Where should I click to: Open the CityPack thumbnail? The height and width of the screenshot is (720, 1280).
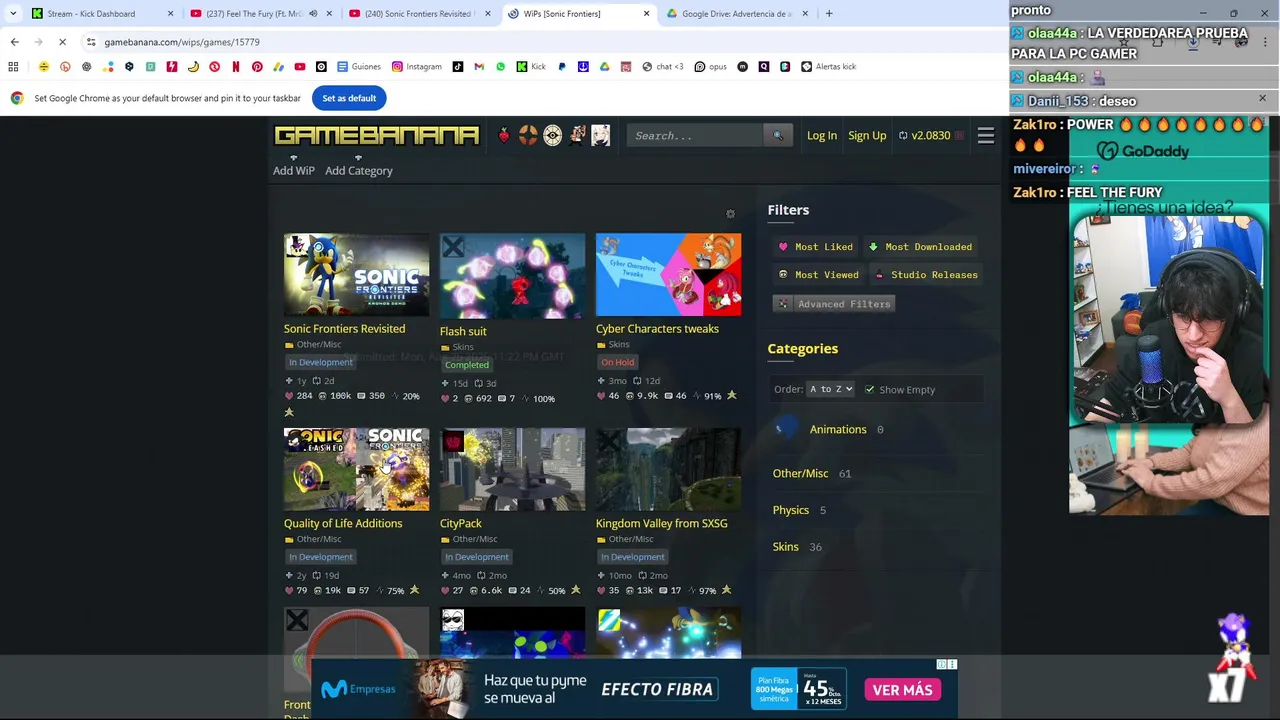coord(512,469)
